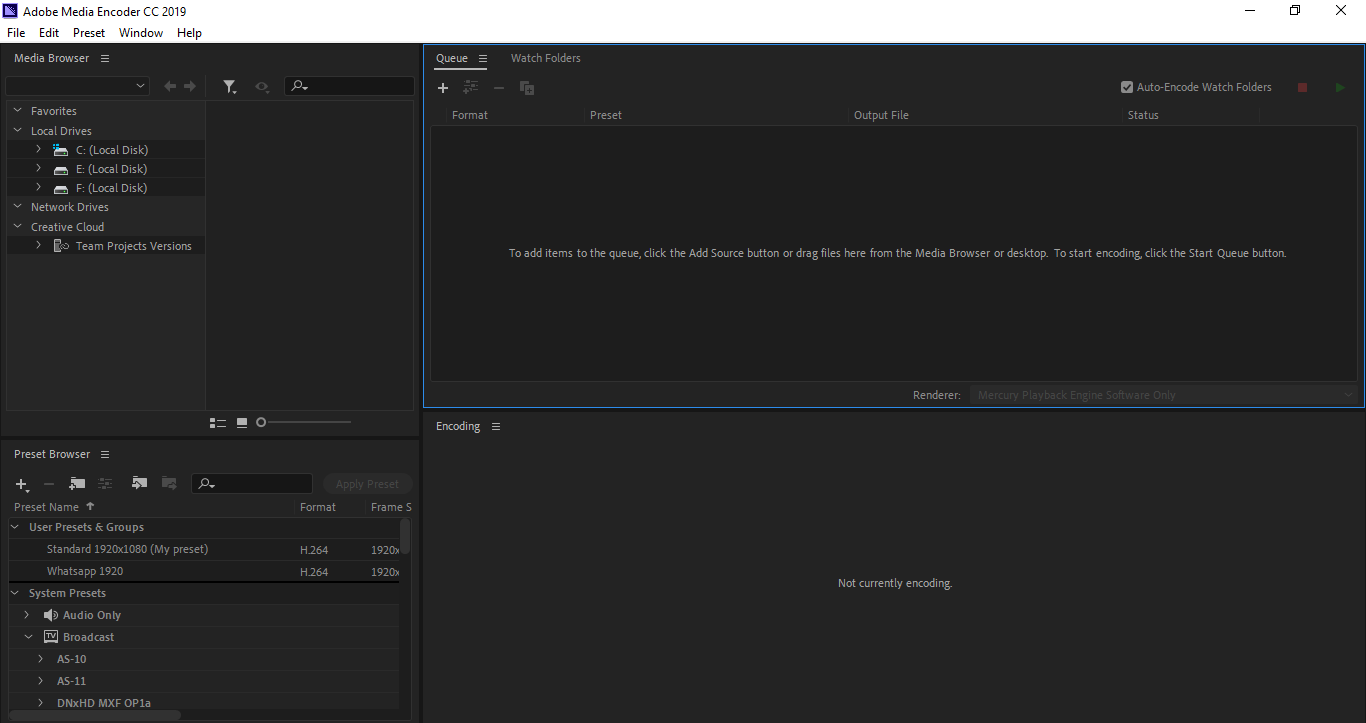Click the delete preset minus icon
The width and height of the screenshot is (1366, 723).
click(48, 484)
